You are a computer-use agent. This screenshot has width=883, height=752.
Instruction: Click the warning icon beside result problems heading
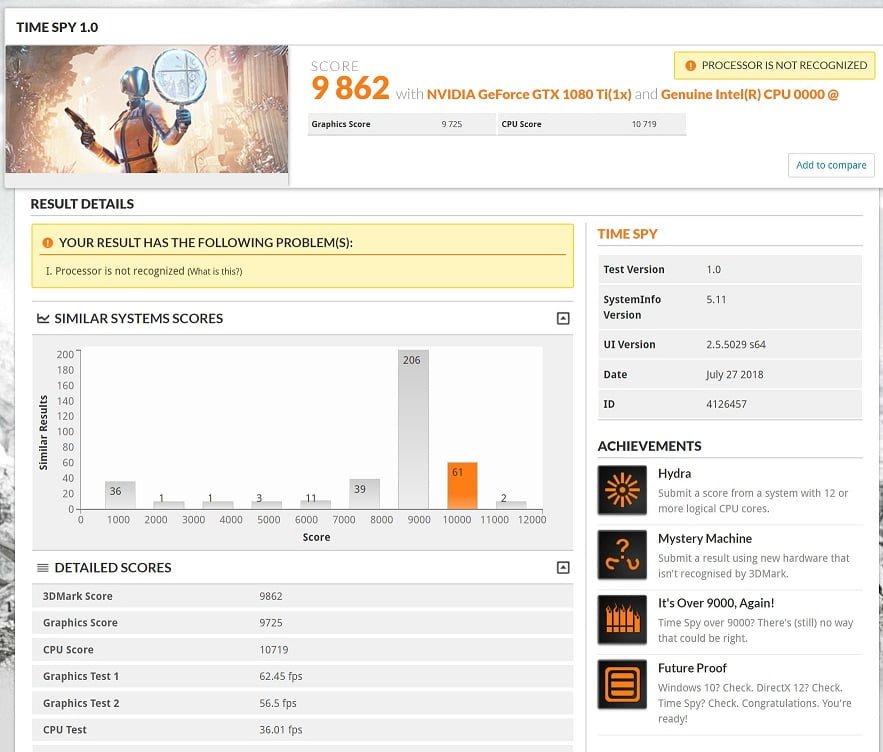pos(46,243)
